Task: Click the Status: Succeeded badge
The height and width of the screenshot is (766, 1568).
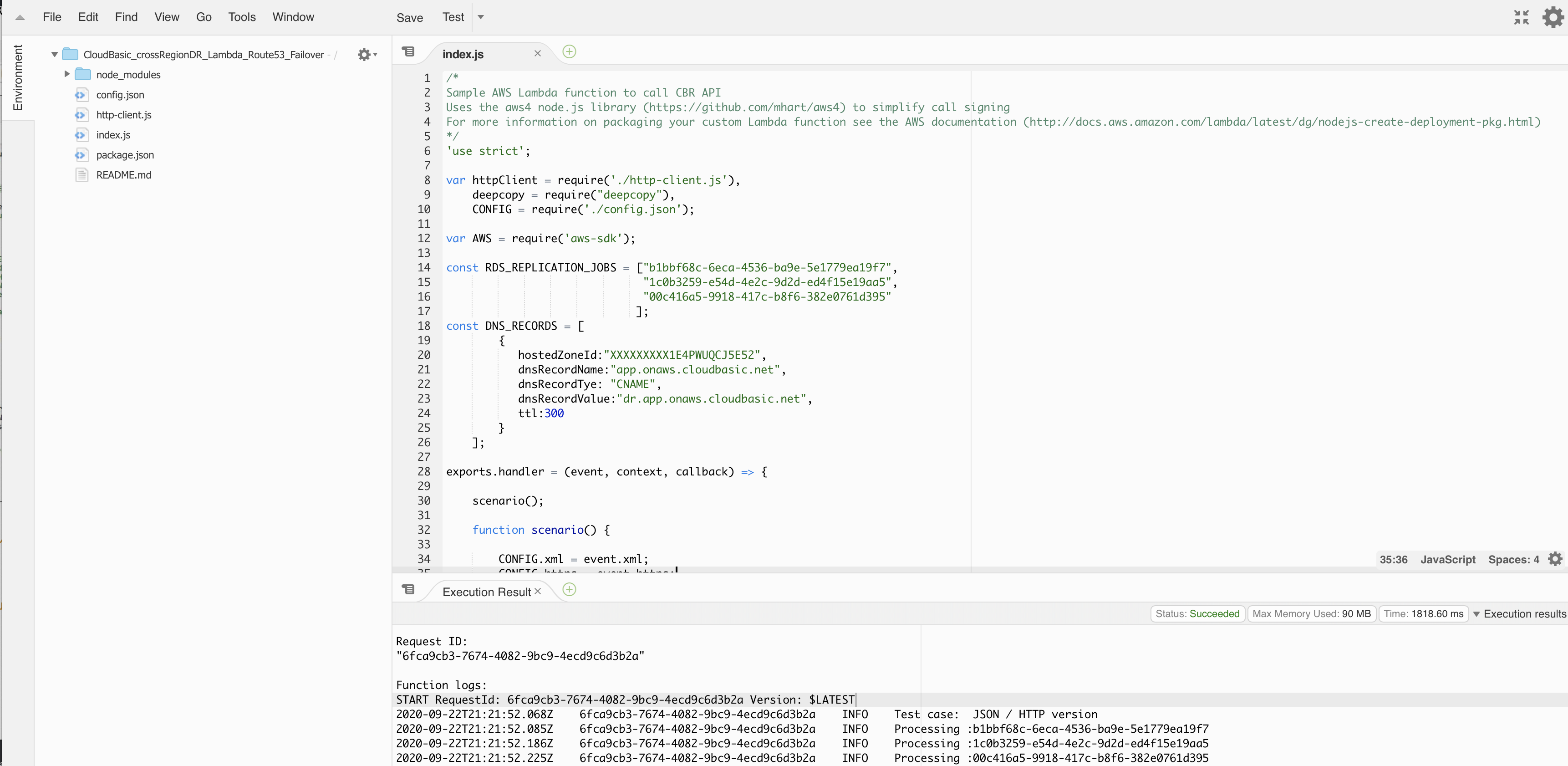Action: [1197, 614]
